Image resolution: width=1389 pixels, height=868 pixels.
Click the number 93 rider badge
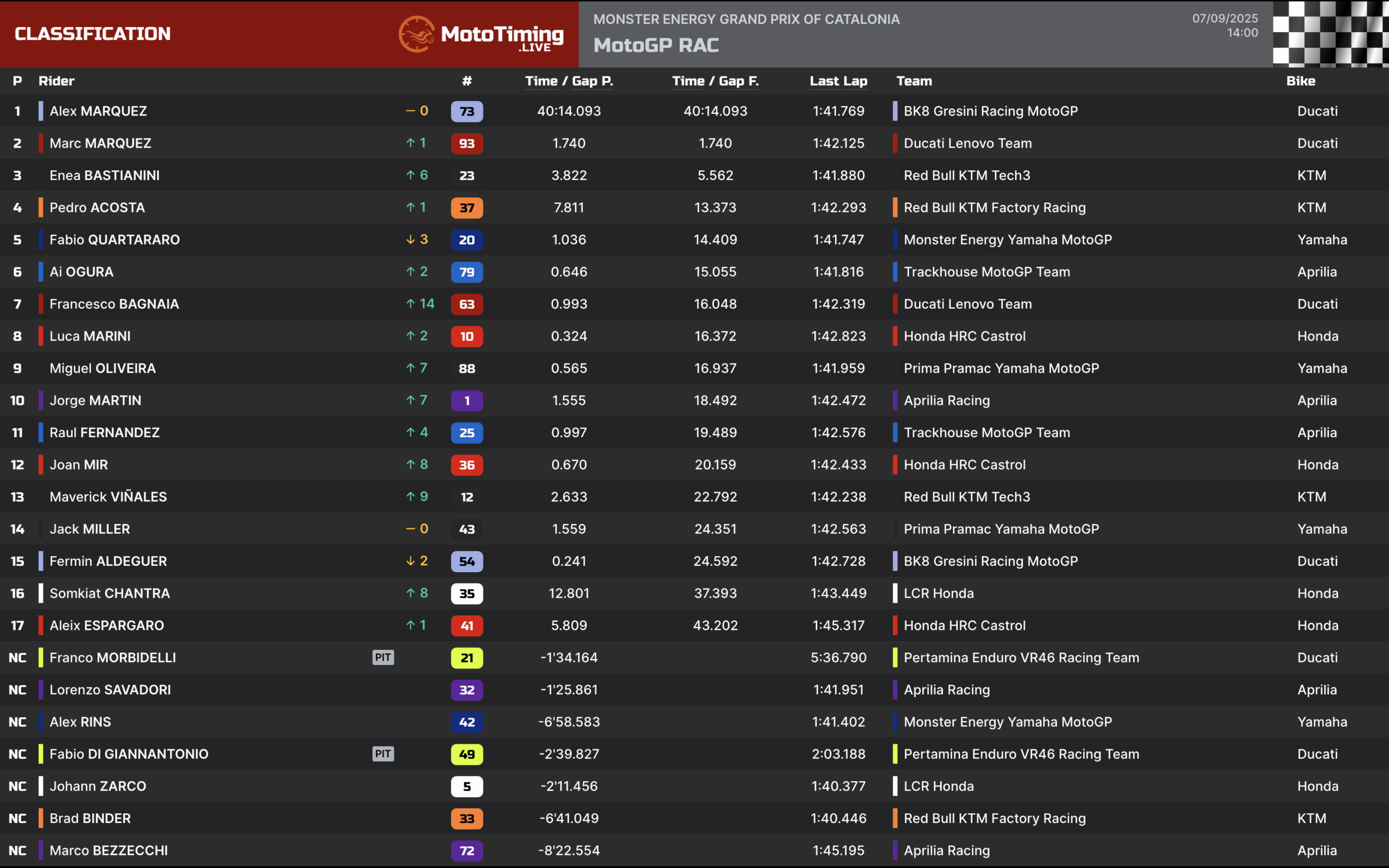(467, 144)
